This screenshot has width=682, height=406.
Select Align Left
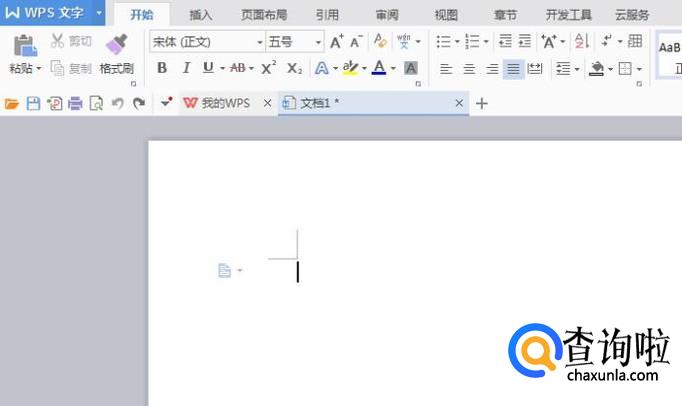tap(446, 69)
